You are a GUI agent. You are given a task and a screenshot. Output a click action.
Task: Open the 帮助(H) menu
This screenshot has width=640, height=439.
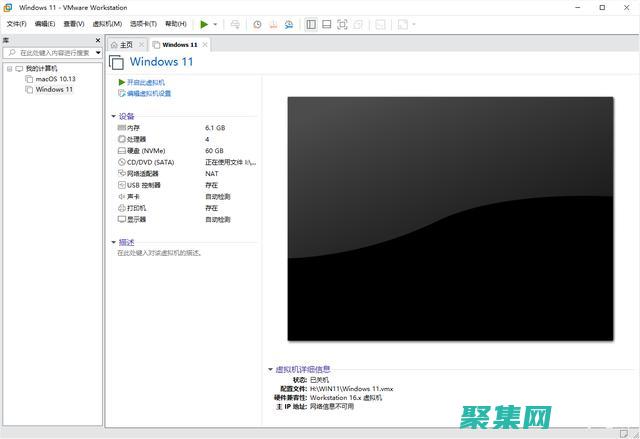(x=176, y=24)
